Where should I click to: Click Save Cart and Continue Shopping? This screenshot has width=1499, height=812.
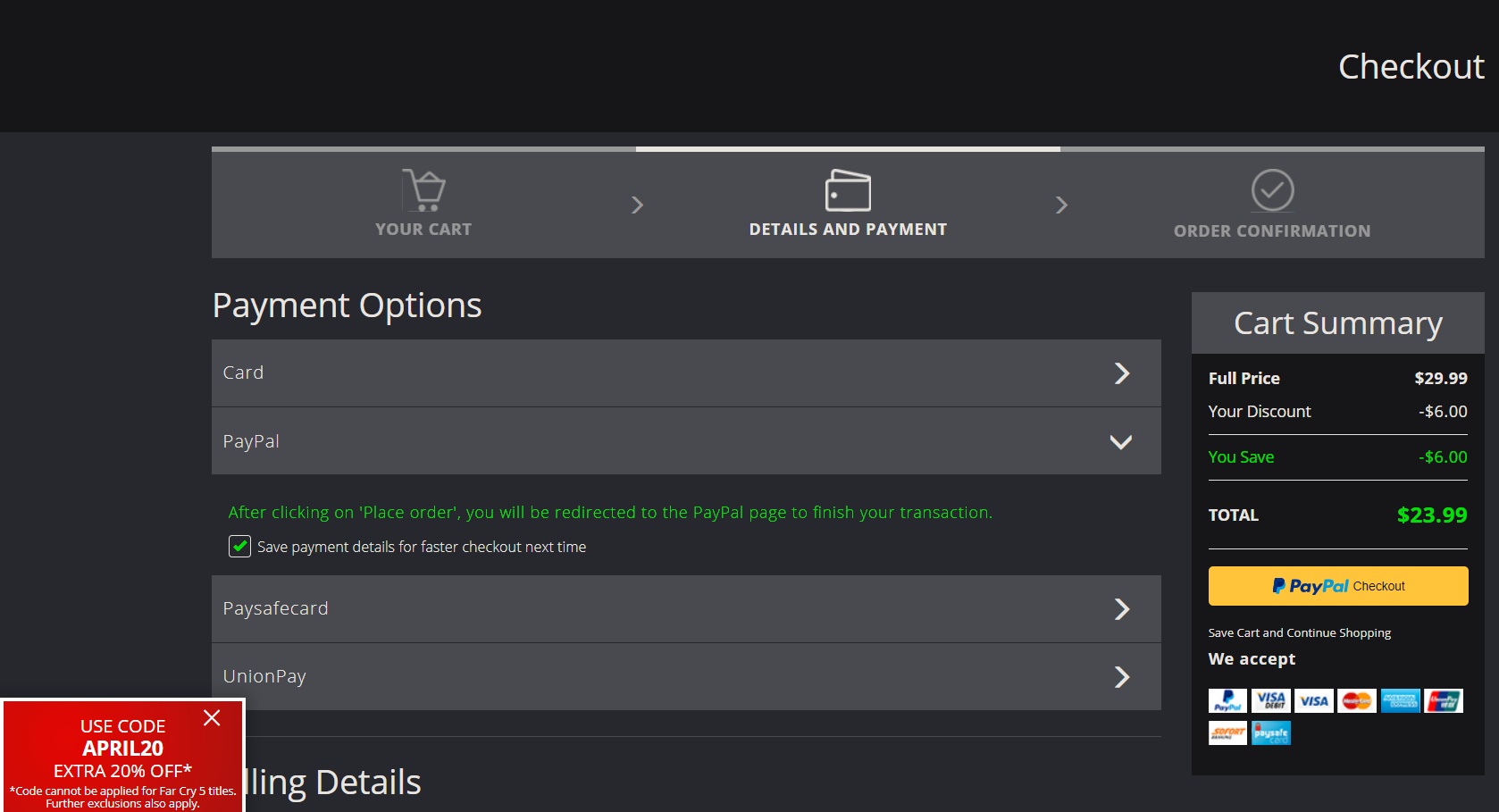(1299, 632)
